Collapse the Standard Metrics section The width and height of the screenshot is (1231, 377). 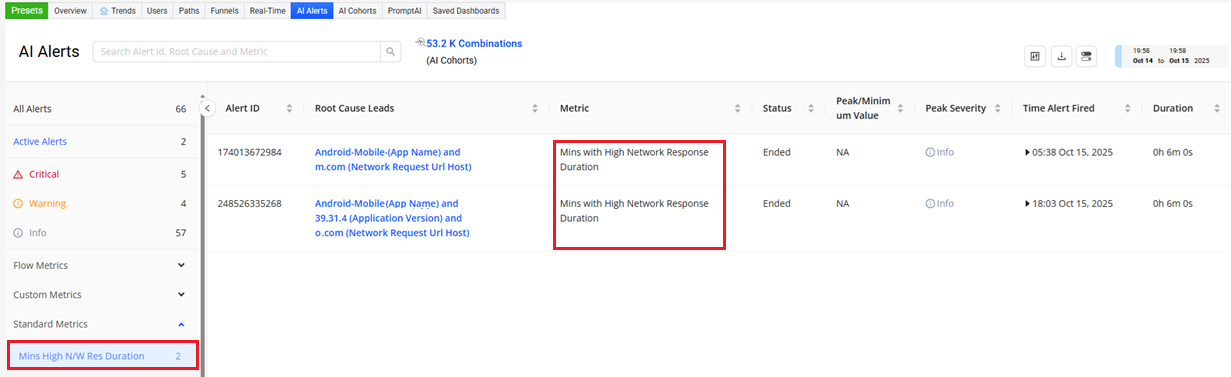[x=181, y=324]
